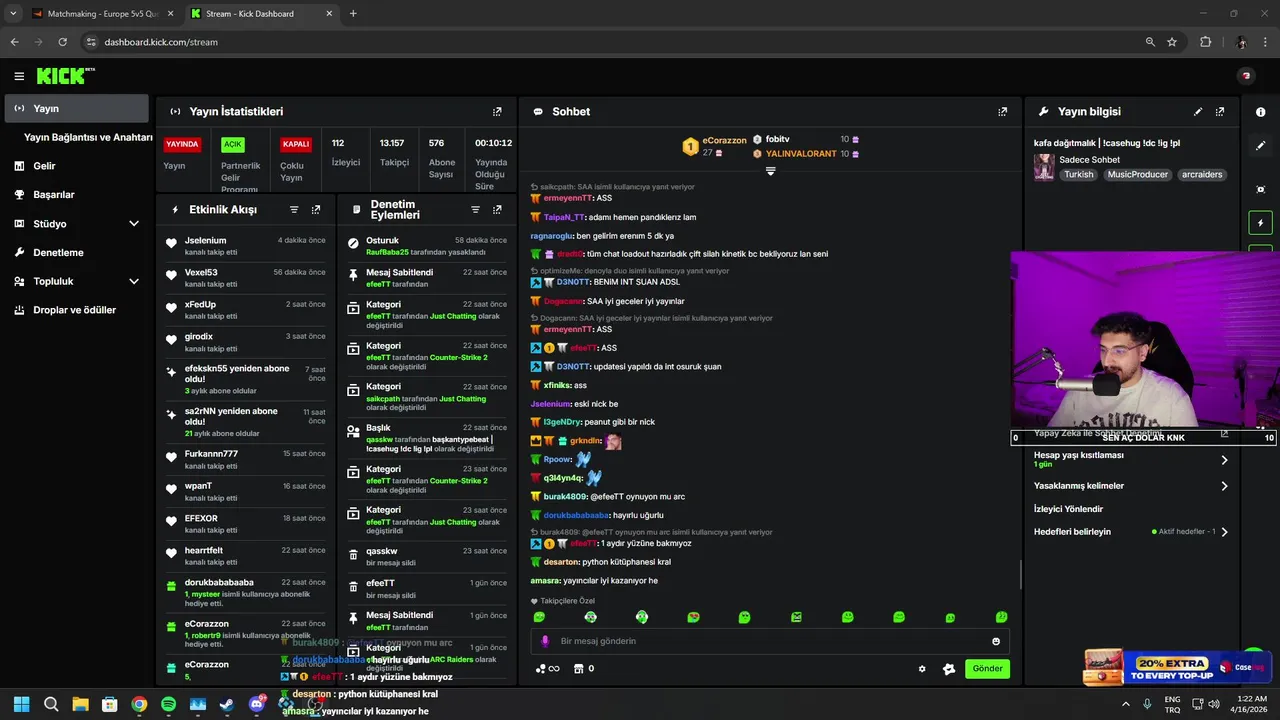Pop out the Yayın İstatistikleri panel
1280x720 pixels.
point(497,112)
